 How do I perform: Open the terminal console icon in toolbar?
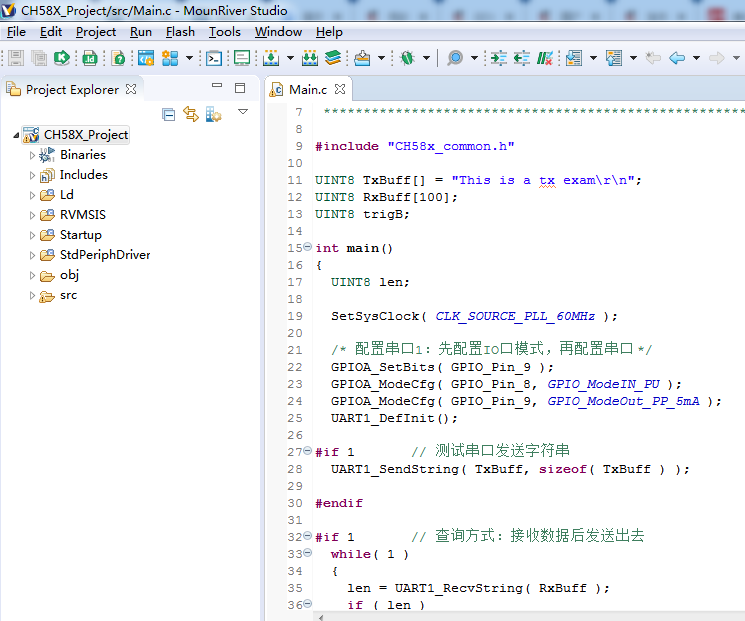pyautogui.click(x=214, y=58)
